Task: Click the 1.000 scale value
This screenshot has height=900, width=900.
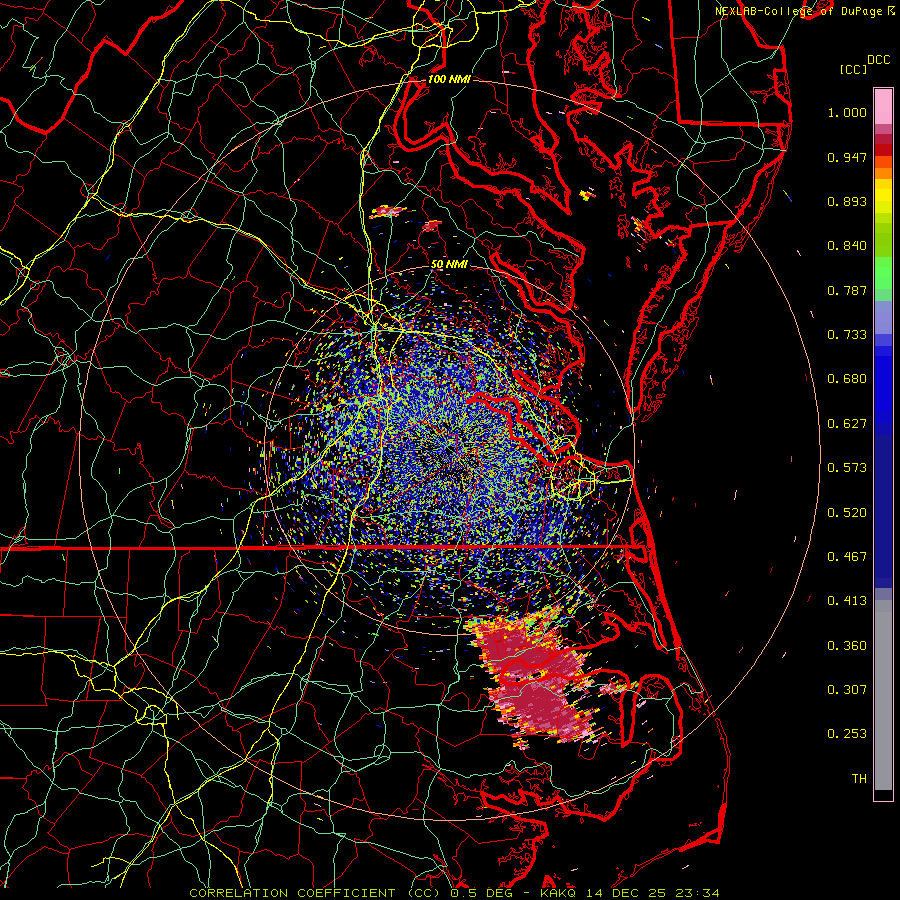Action: [x=847, y=112]
